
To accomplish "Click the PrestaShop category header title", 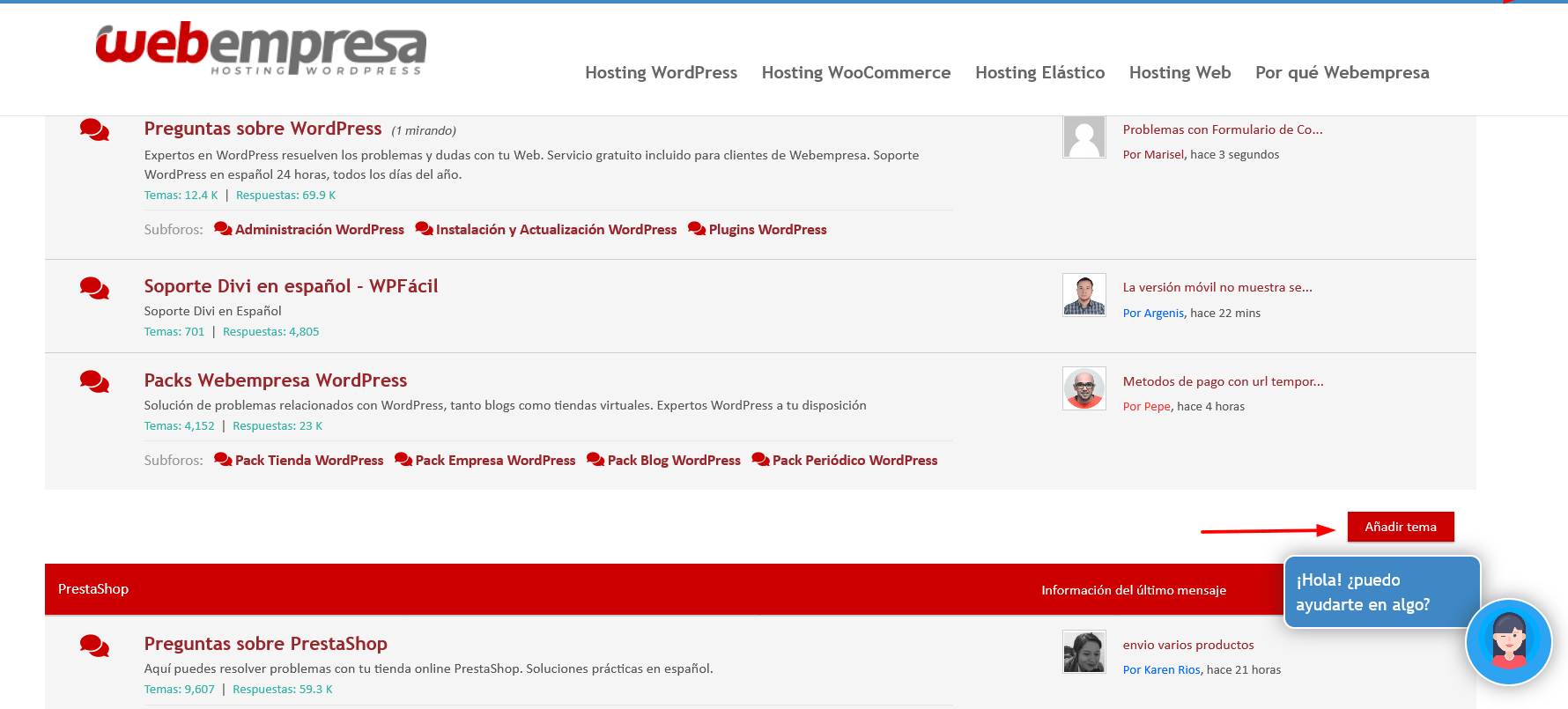I will point(93,589).
